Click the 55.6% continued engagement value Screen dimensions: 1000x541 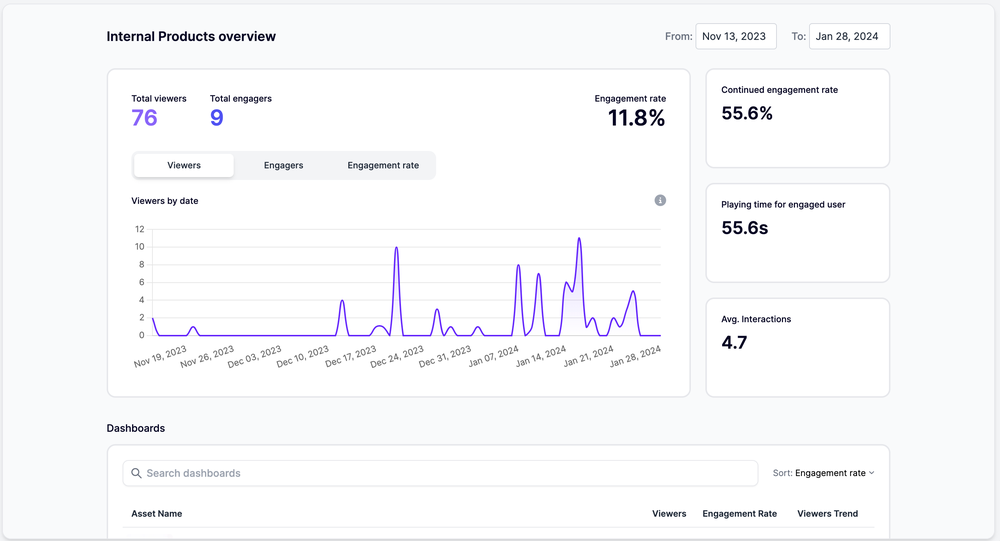[x=747, y=113]
